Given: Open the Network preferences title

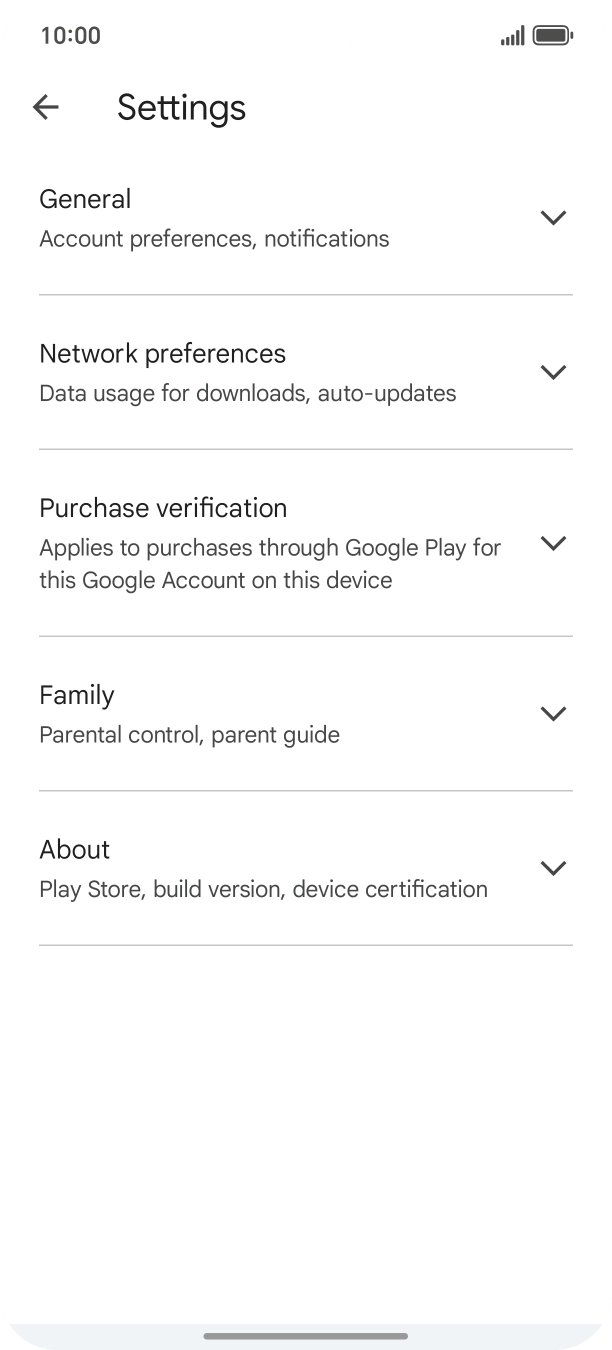Looking at the screenshot, I should [x=162, y=354].
